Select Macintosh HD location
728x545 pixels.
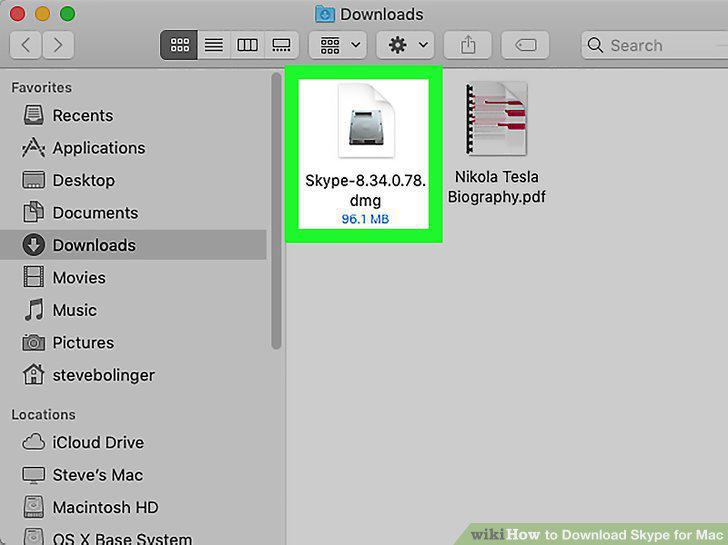tap(133, 507)
